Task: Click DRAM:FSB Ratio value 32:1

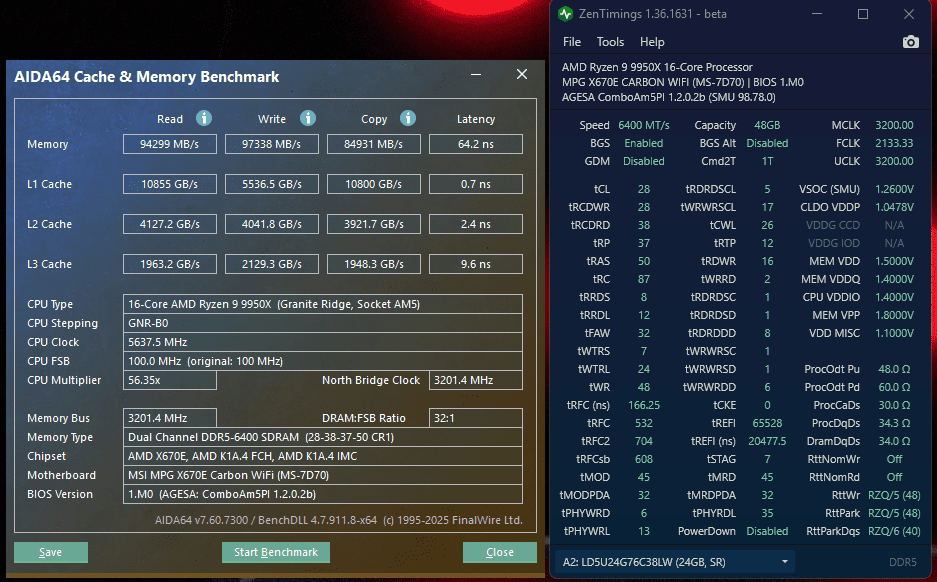Action: (x=476, y=418)
